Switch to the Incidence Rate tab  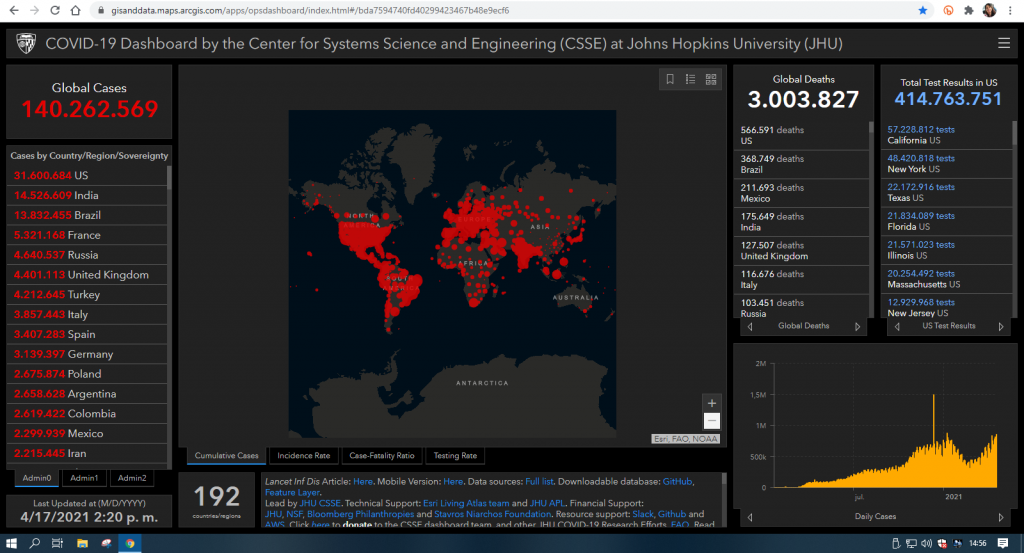point(304,456)
